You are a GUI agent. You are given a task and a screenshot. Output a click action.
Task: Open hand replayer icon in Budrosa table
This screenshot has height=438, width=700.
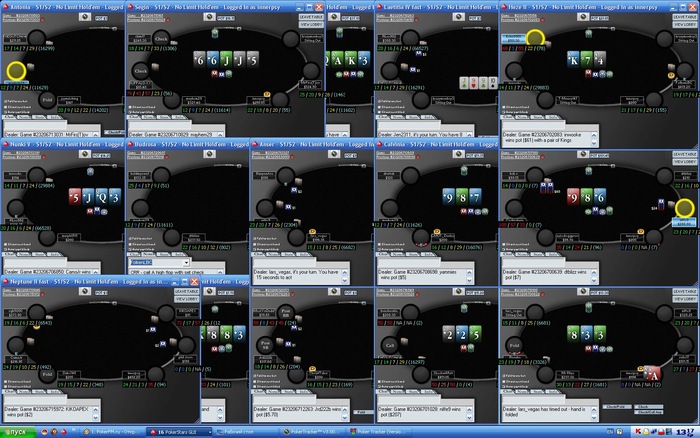coord(209,154)
